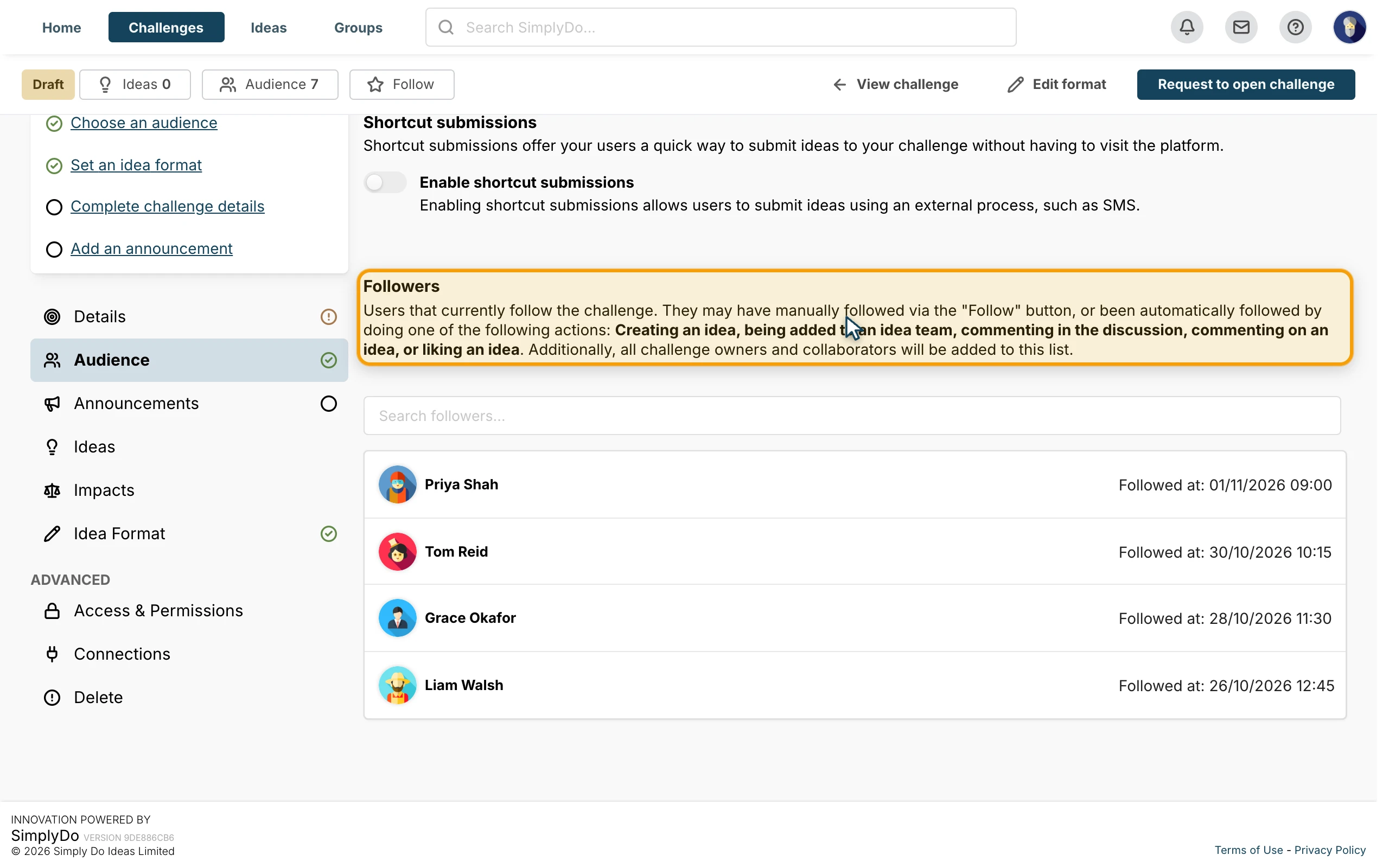1389x868 pixels.
Task: Go to the Home tab
Action: (61, 27)
